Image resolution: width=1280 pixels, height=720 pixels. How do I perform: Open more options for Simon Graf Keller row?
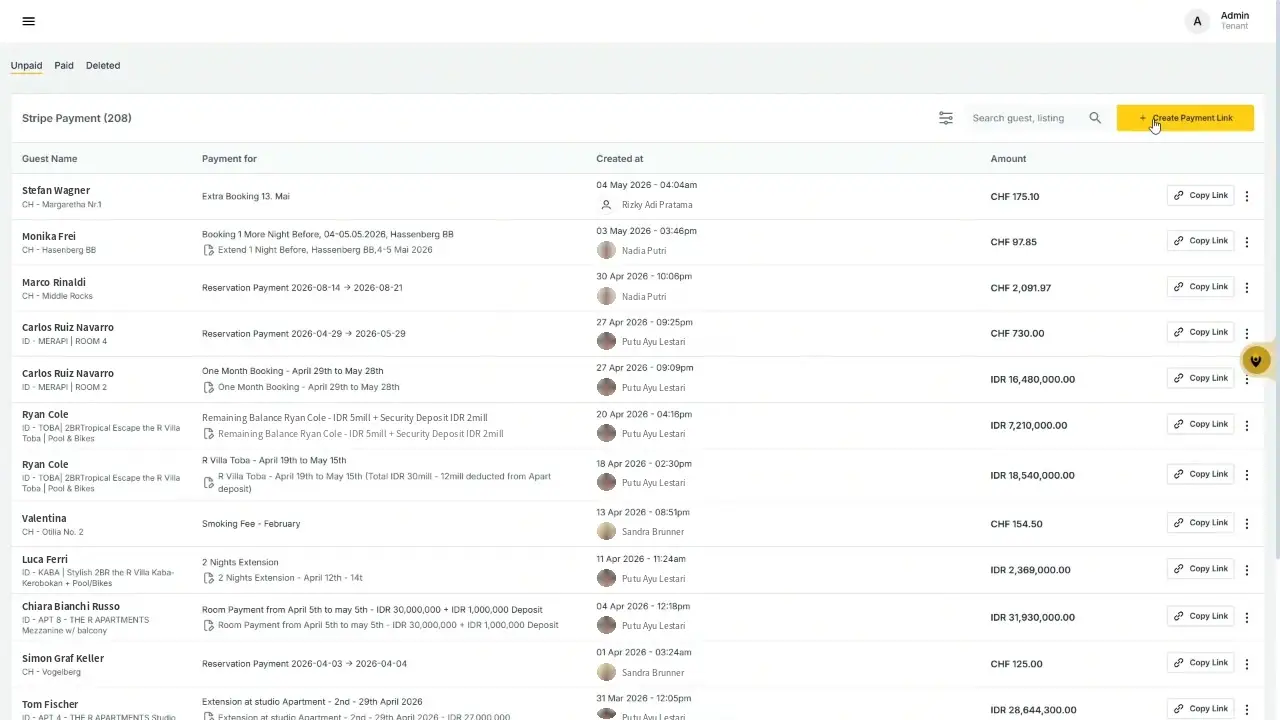coord(1246,664)
